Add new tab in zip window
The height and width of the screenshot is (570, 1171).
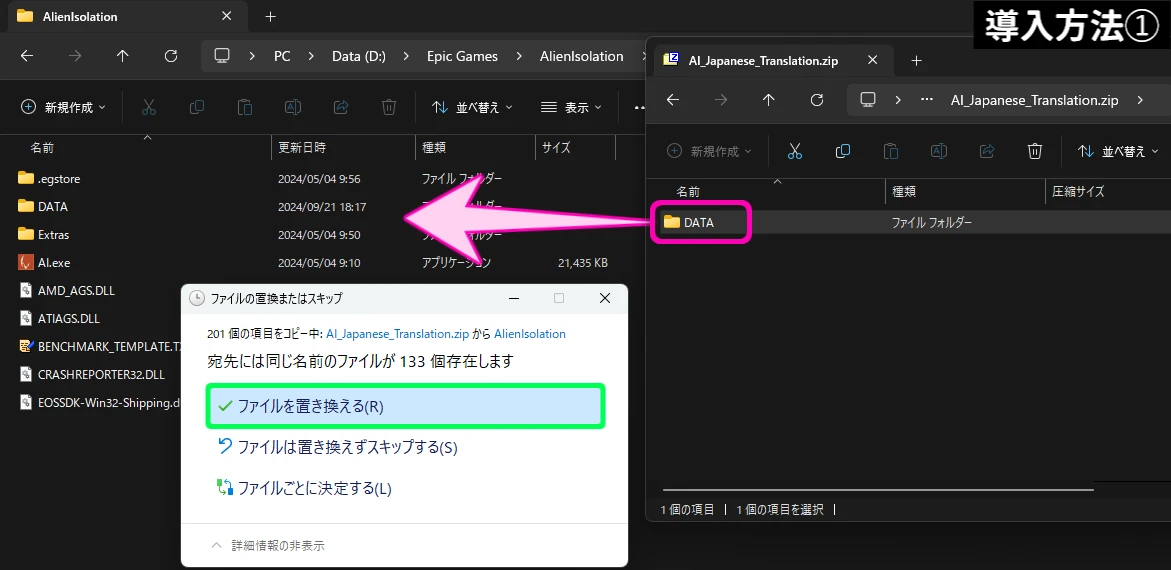click(917, 61)
